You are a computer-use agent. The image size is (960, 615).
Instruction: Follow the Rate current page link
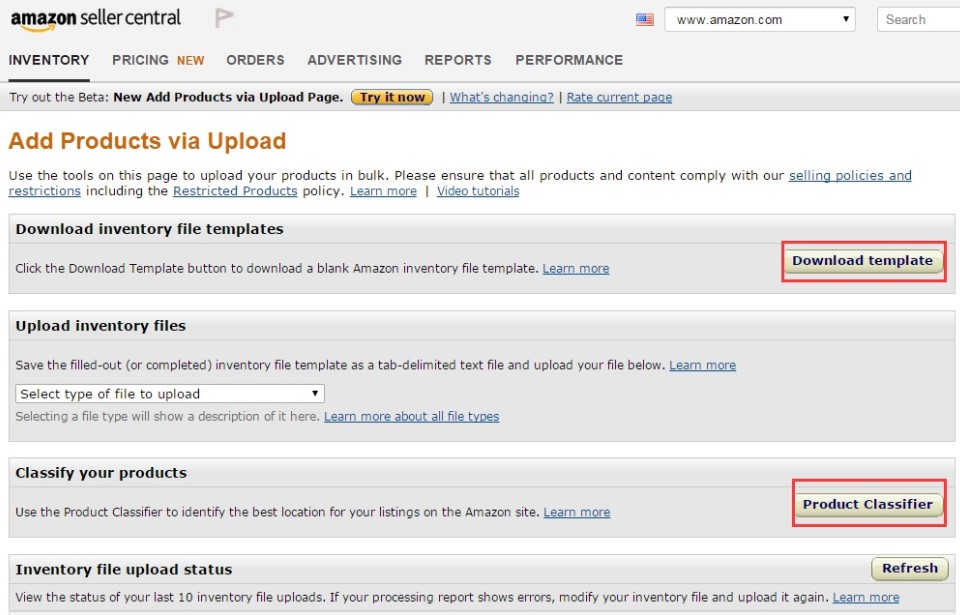[x=619, y=97]
